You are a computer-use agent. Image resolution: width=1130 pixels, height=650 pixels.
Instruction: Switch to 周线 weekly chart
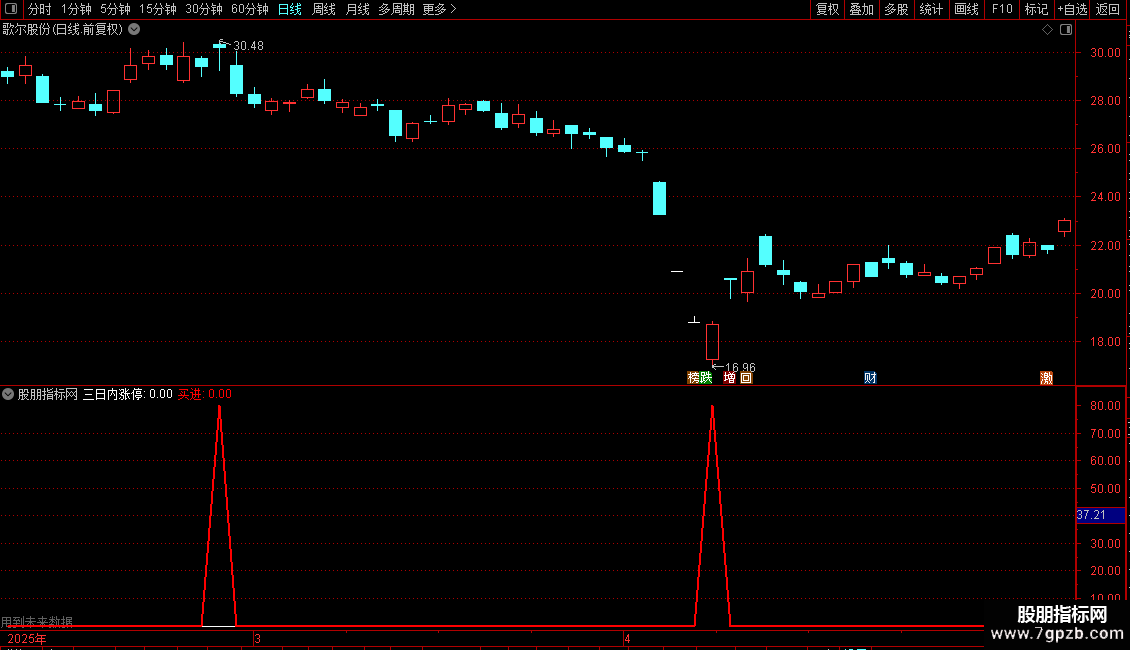tap(324, 9)
